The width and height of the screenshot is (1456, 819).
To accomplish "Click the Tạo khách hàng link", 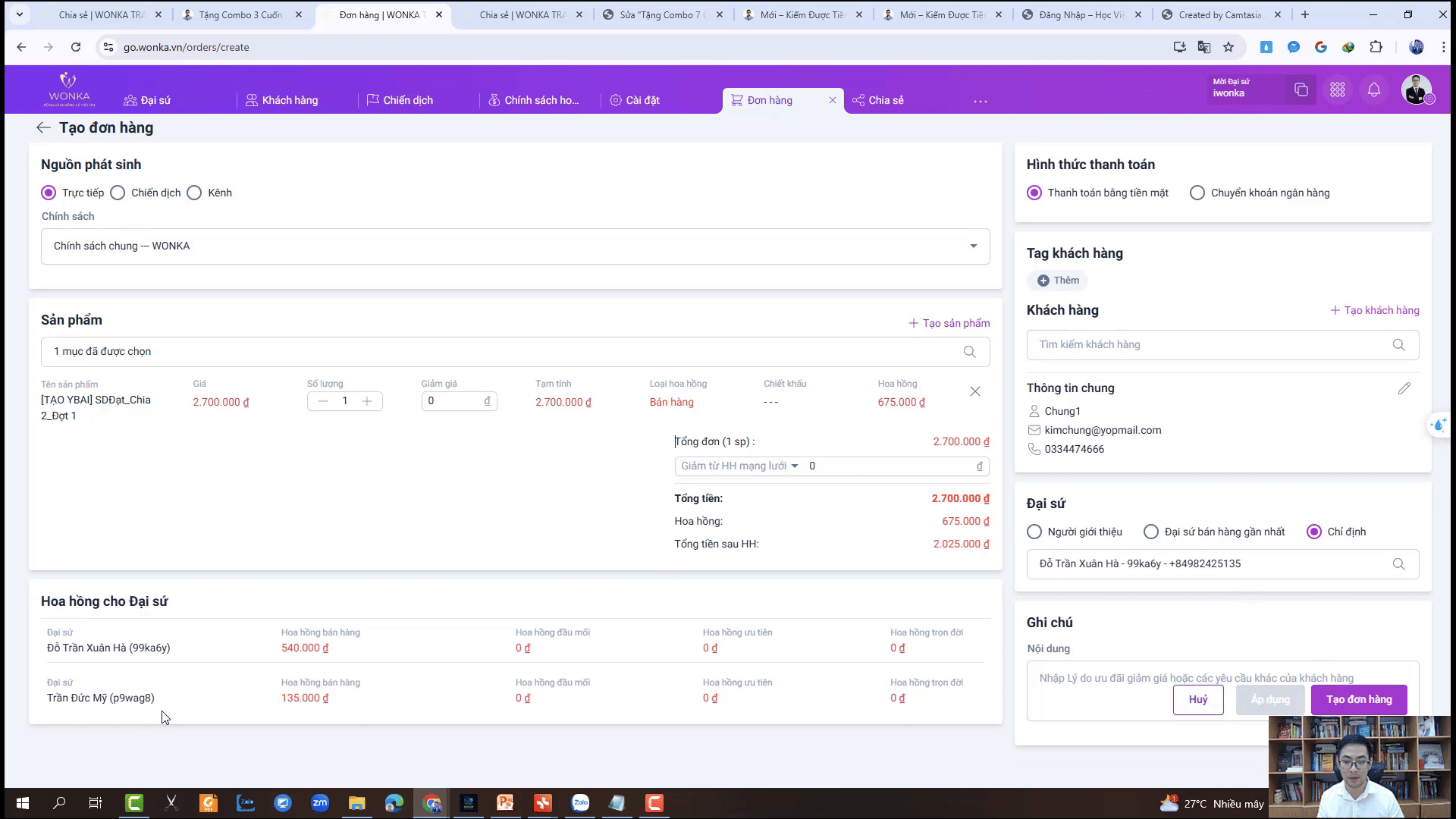I will [1374, 311].
